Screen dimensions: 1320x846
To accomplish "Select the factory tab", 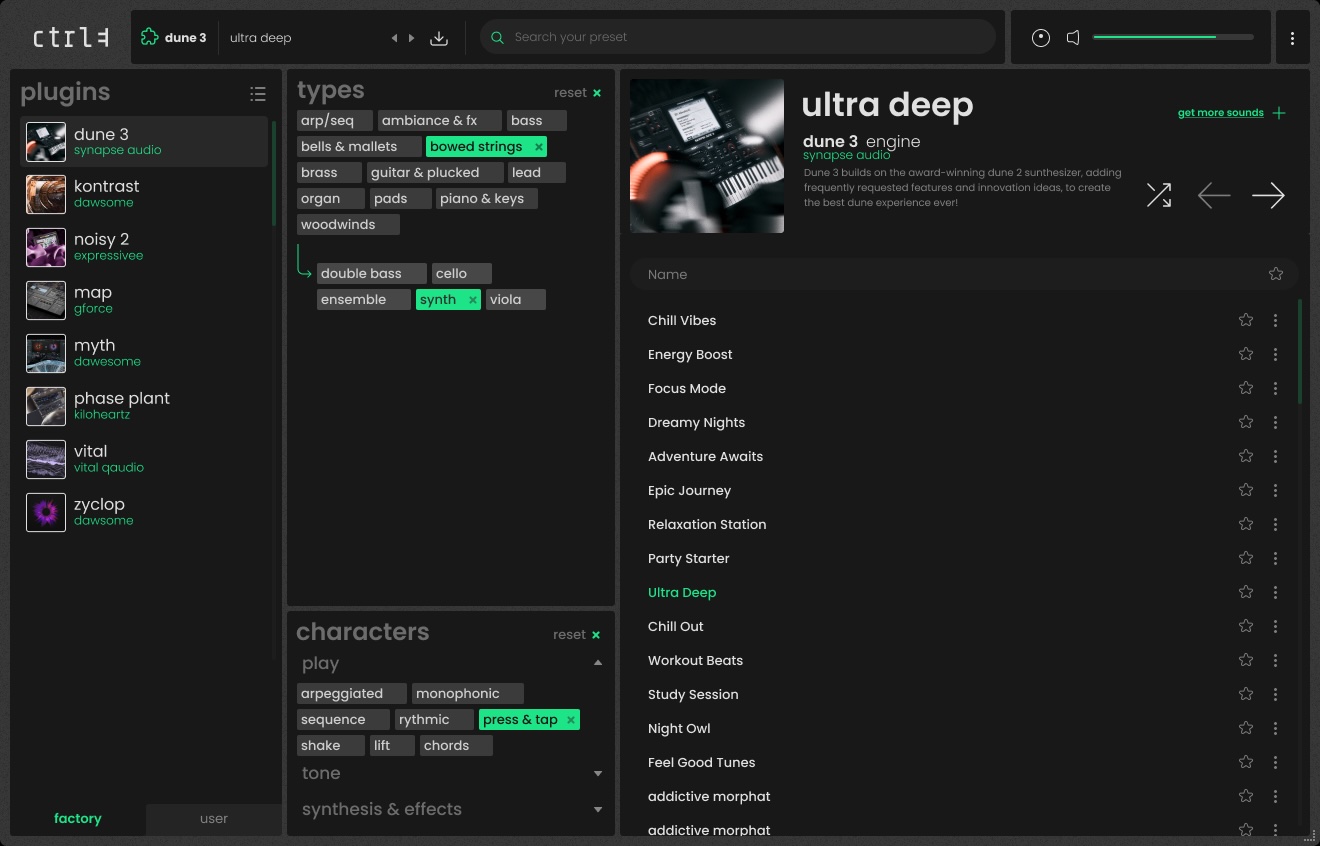I will coord(78,818).
